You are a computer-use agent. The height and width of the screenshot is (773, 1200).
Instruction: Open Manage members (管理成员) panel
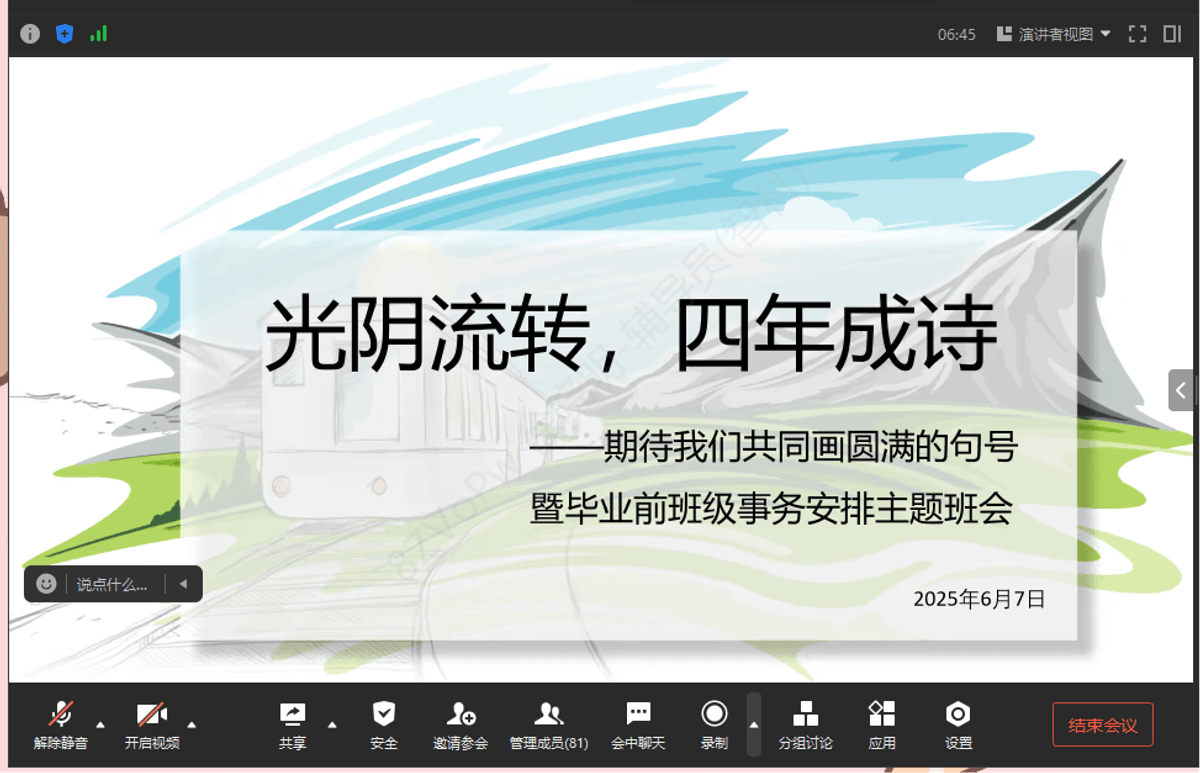pyautogui.click(x=548, y=724)
